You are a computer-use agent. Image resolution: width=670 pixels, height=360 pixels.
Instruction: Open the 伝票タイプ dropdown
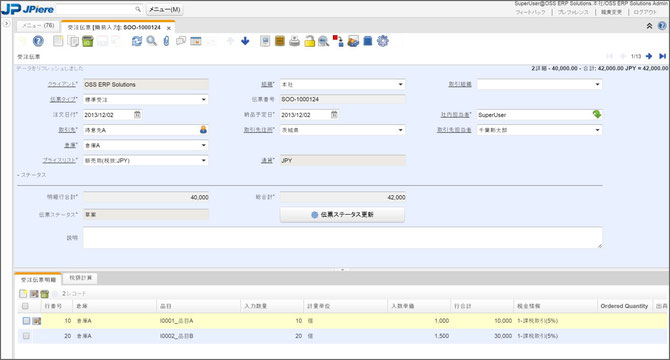[204, 100]
